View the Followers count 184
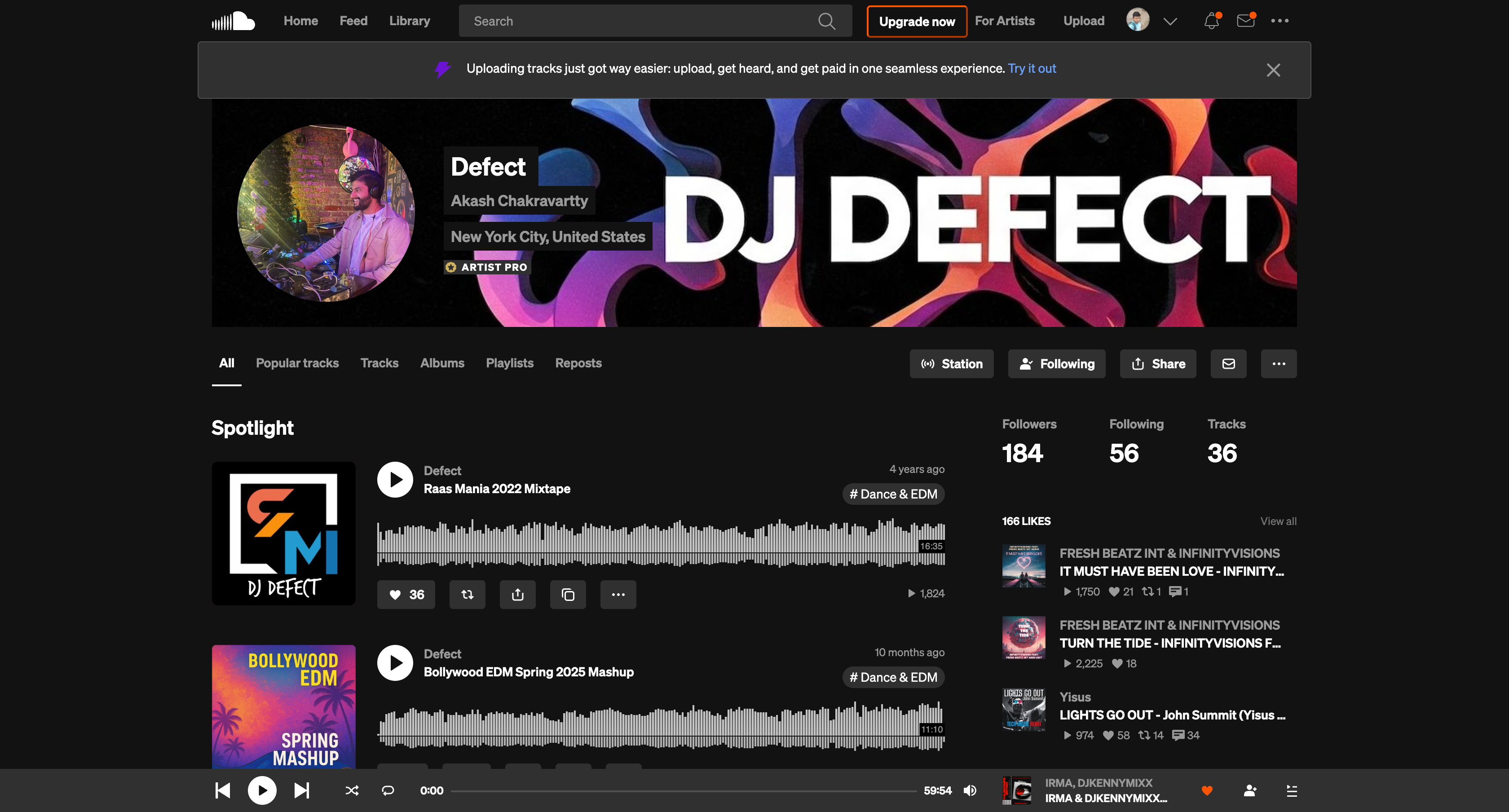This screenshot has width=1509, height=812. pos(1023,454)
